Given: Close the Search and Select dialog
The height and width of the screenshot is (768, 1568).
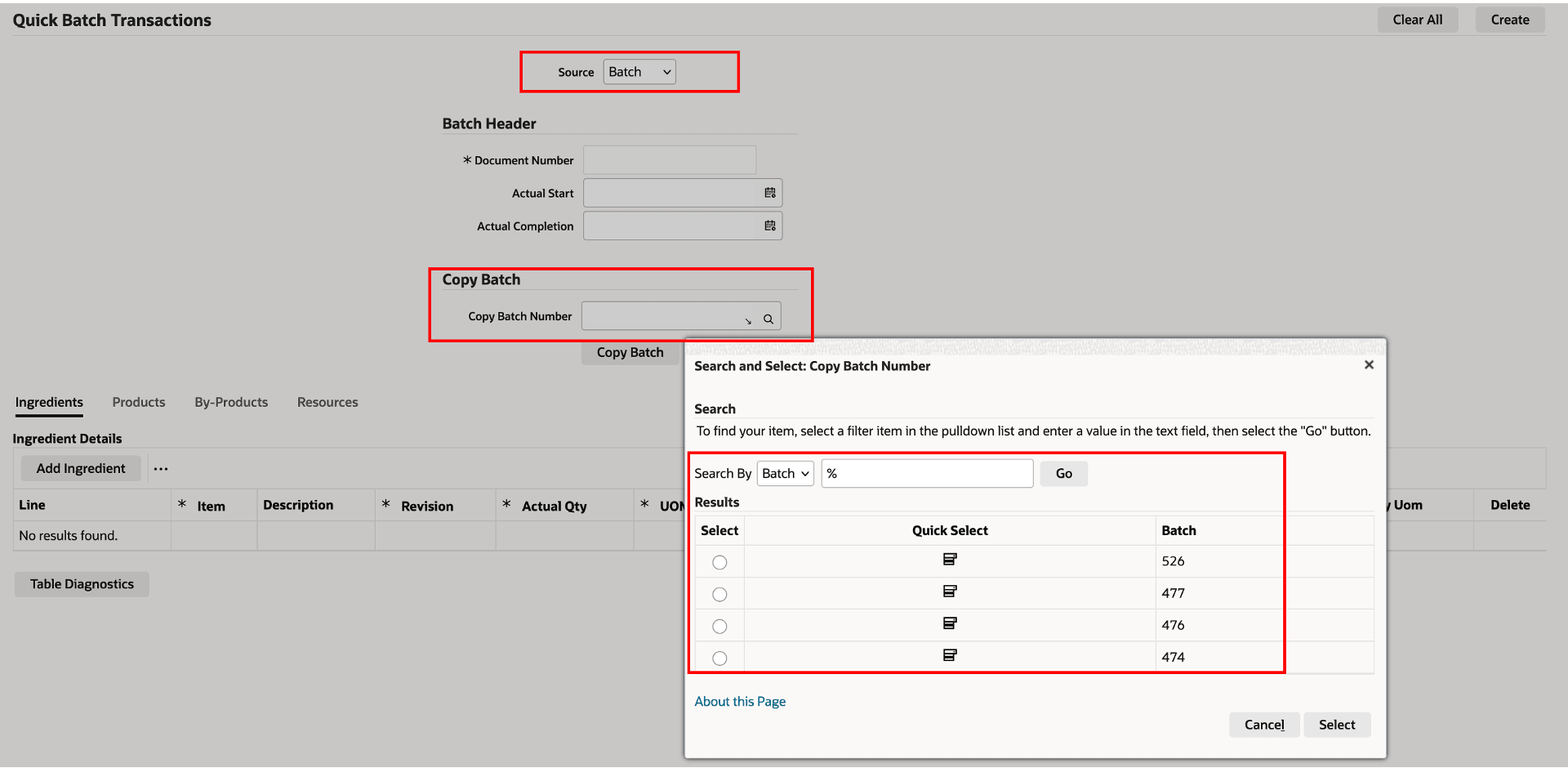Looking at the screenshot, I should point(1369,365).
